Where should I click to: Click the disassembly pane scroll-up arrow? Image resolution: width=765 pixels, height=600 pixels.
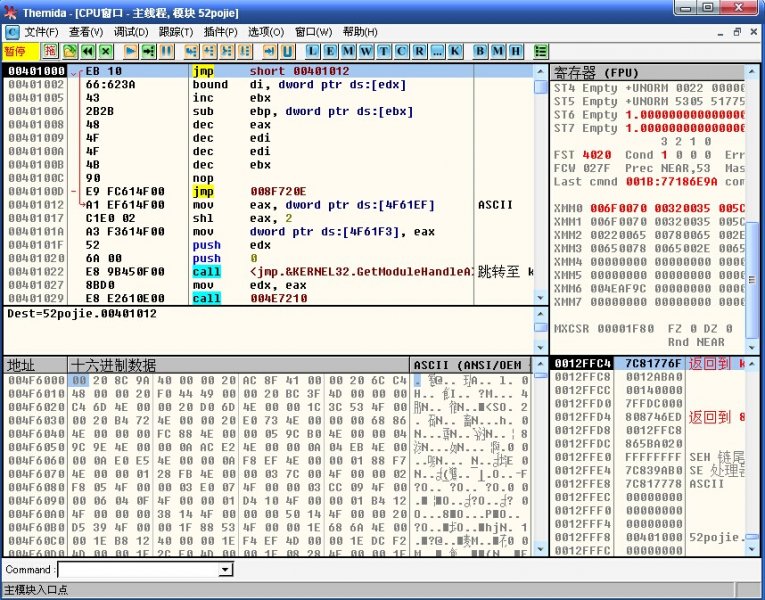click(x=541, y=71)
